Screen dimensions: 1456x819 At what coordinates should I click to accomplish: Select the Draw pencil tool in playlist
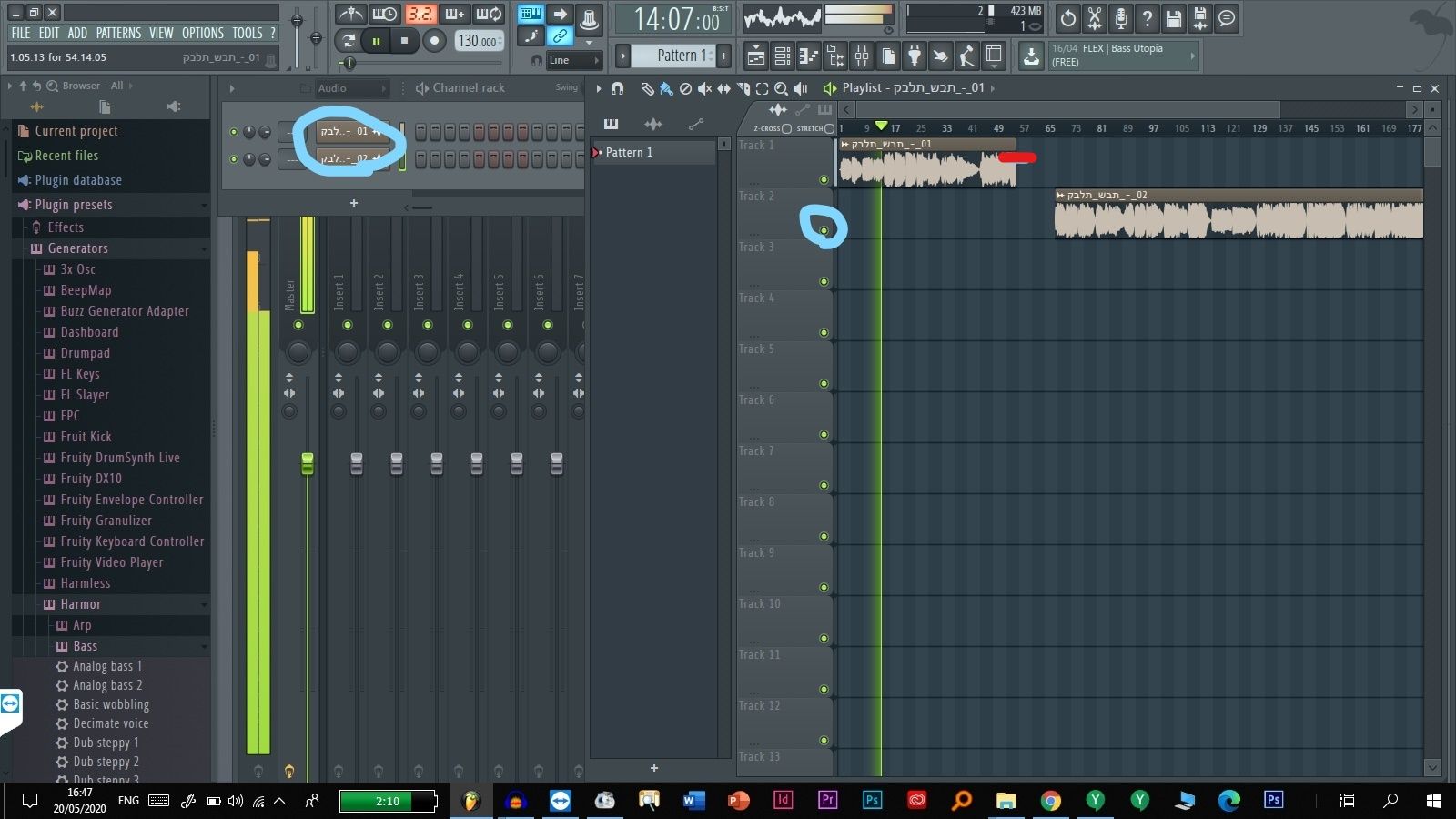[647, 88]
